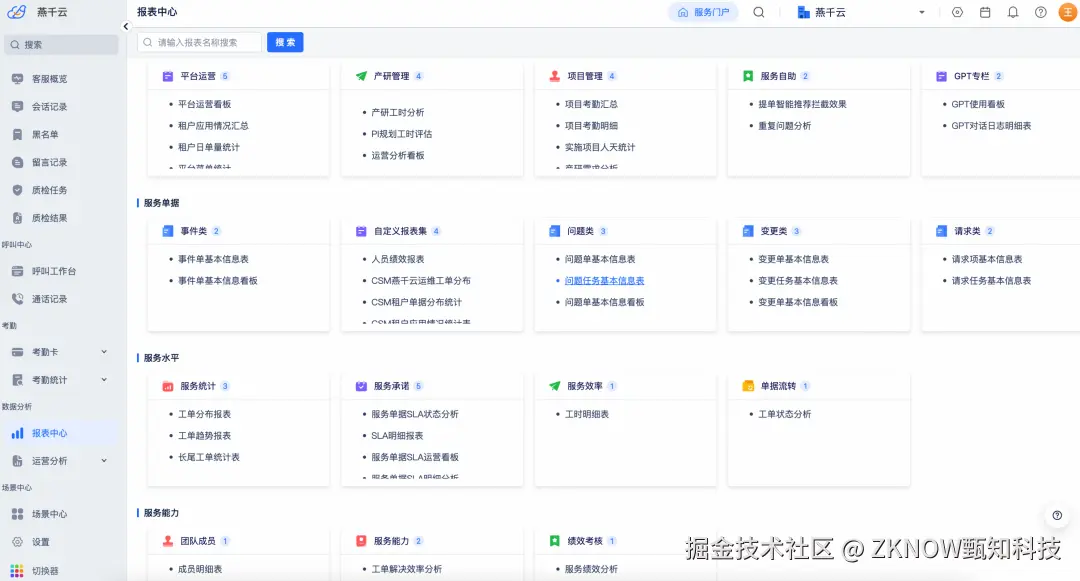Image resolution: width=1080 pixels, height=581 pixels.
Task: Click the 团队成员 person icon
Action: pos(167,541)
